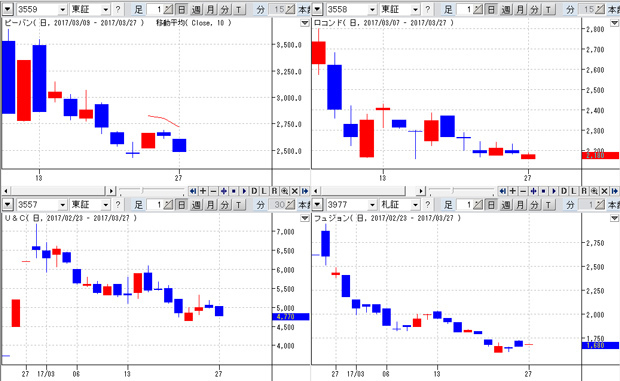Click zoom slider thumb below 3559 chart
This screenshot has height=381, width=620.
point(142,191)
